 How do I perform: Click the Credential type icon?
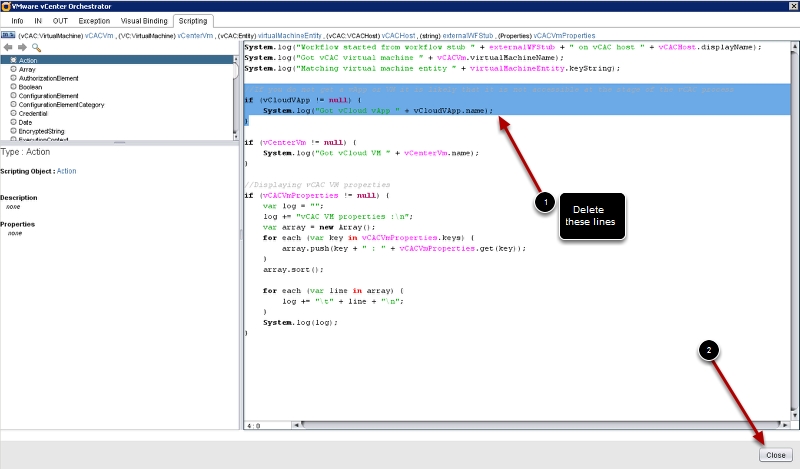tap(13, 113)
